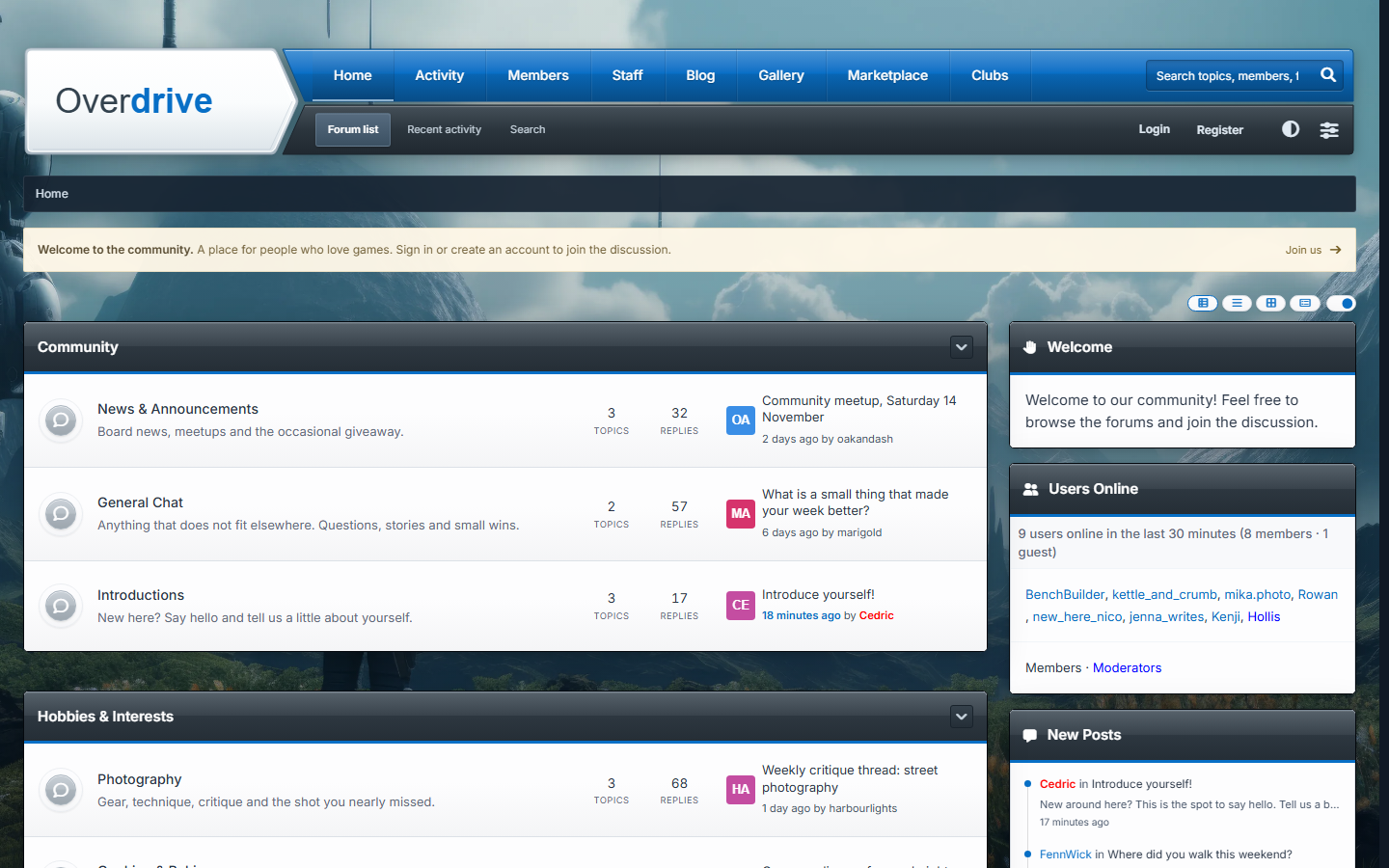
Task: Open the HA avatar for harbourlights
Action: tap(741, 789)
